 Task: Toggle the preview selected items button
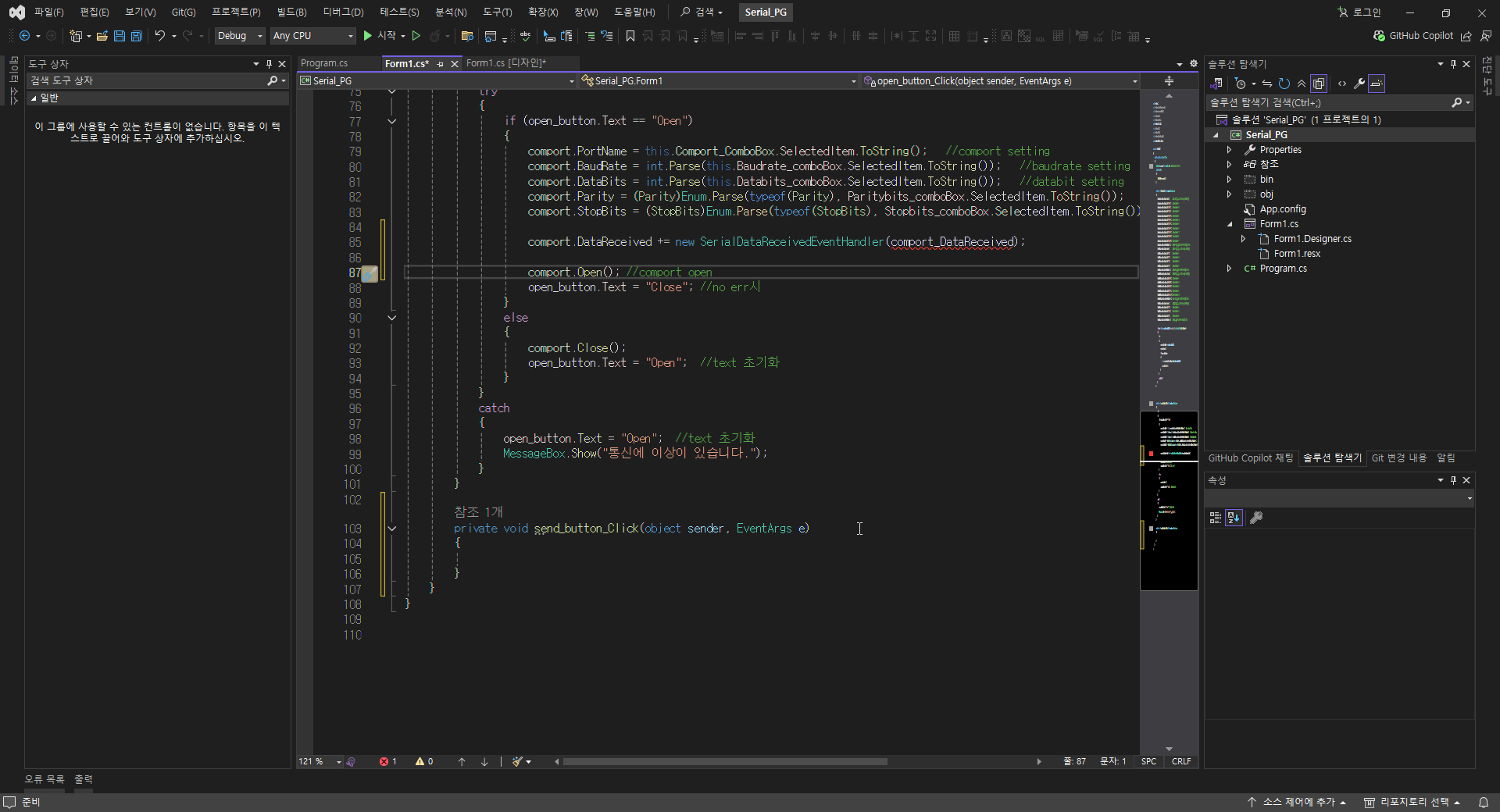pyautogui.click(x=1377, y=84)
